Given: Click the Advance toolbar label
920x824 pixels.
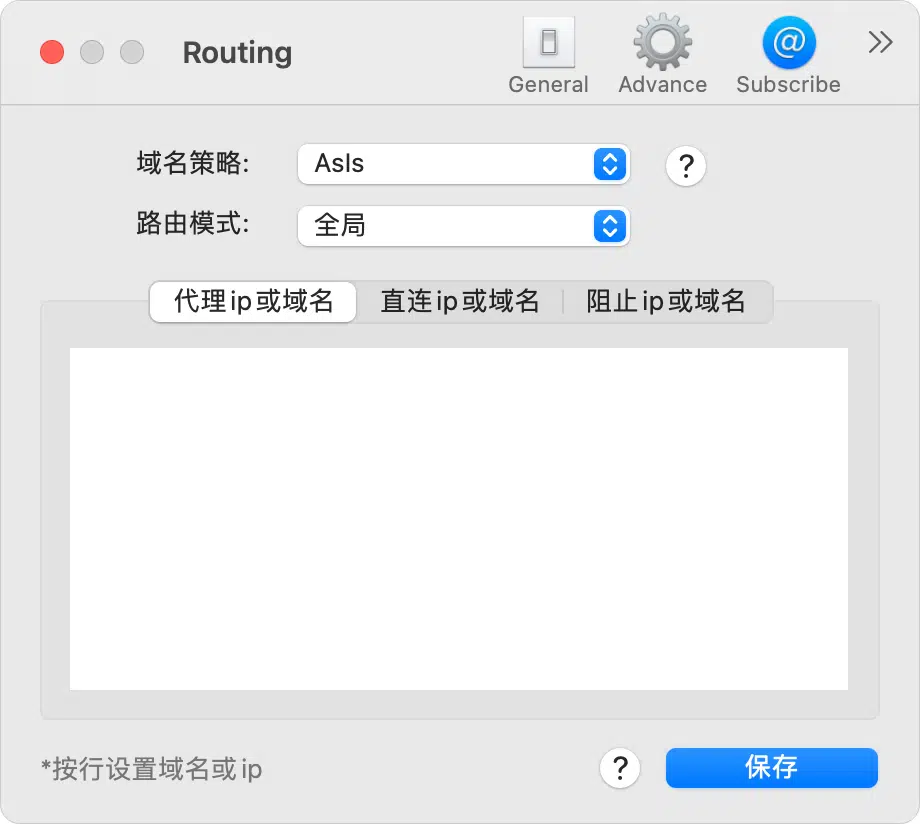Looking at the screenshot, I should (662, 85).
